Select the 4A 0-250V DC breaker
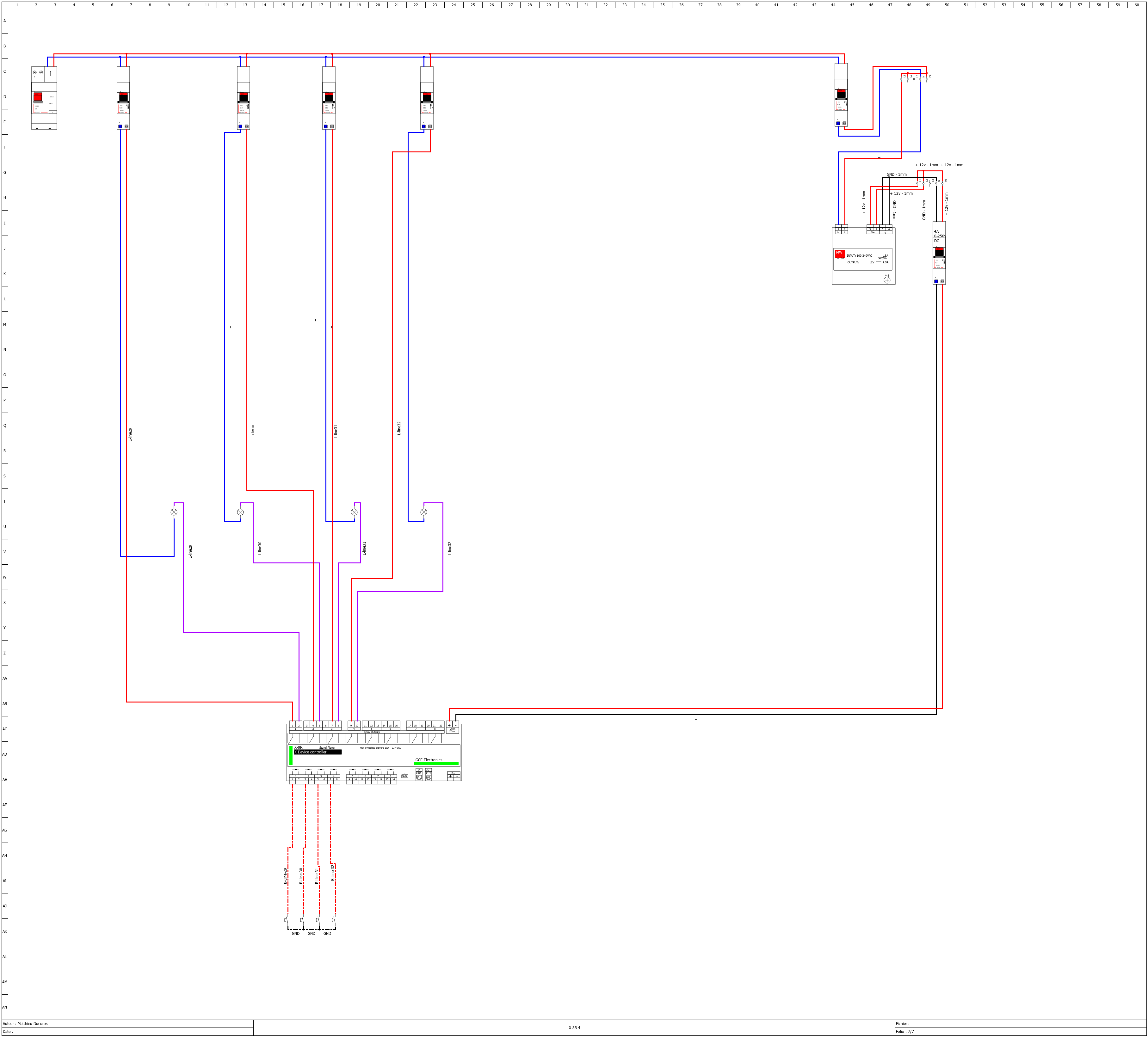The image size is (1148, 1037). pos(939,253)
